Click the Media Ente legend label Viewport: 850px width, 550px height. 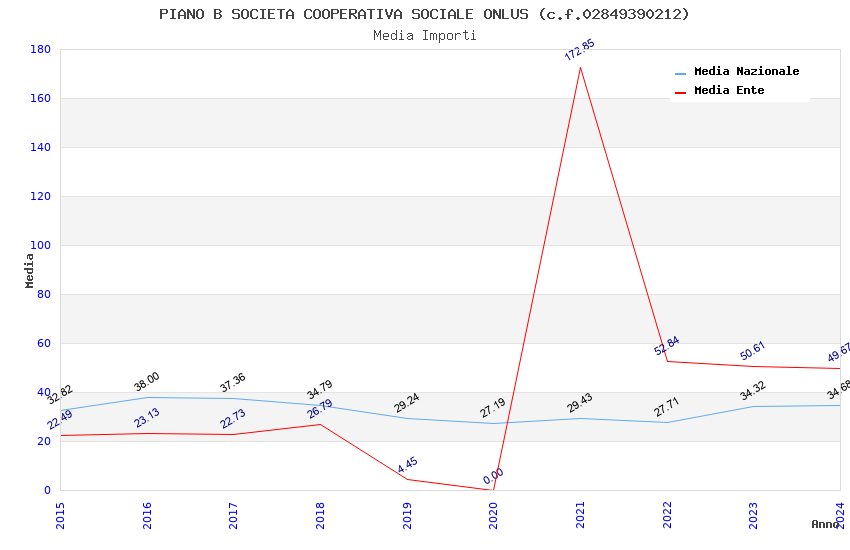pos(729,90)
